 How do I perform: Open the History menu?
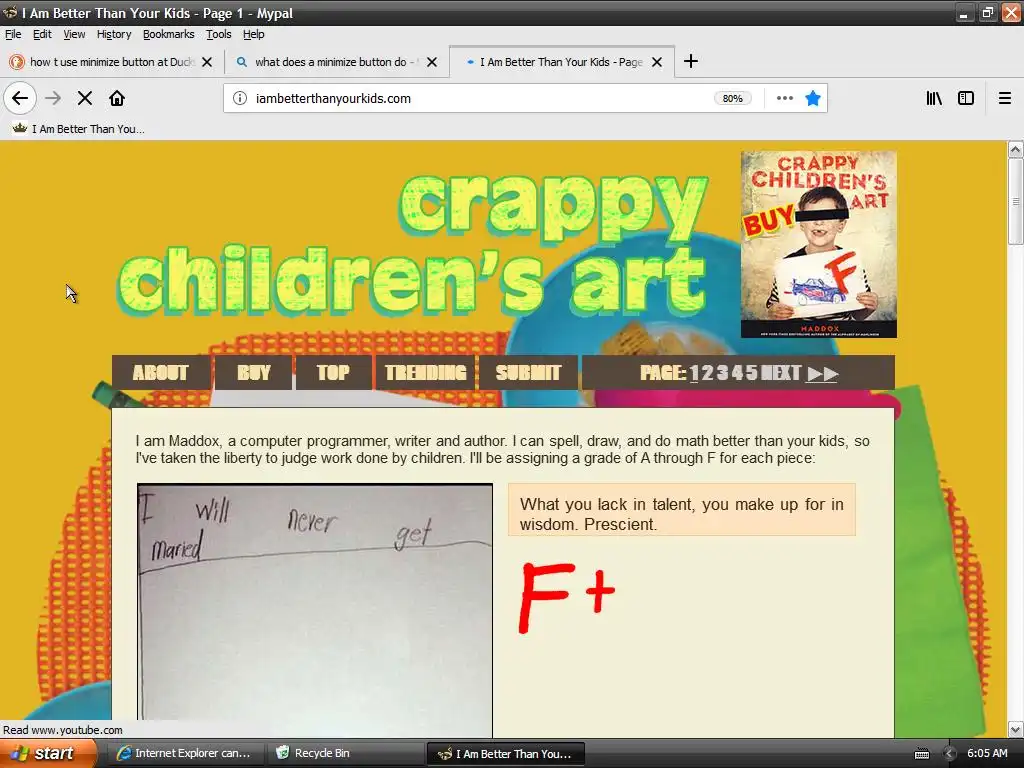coord(114,34)
